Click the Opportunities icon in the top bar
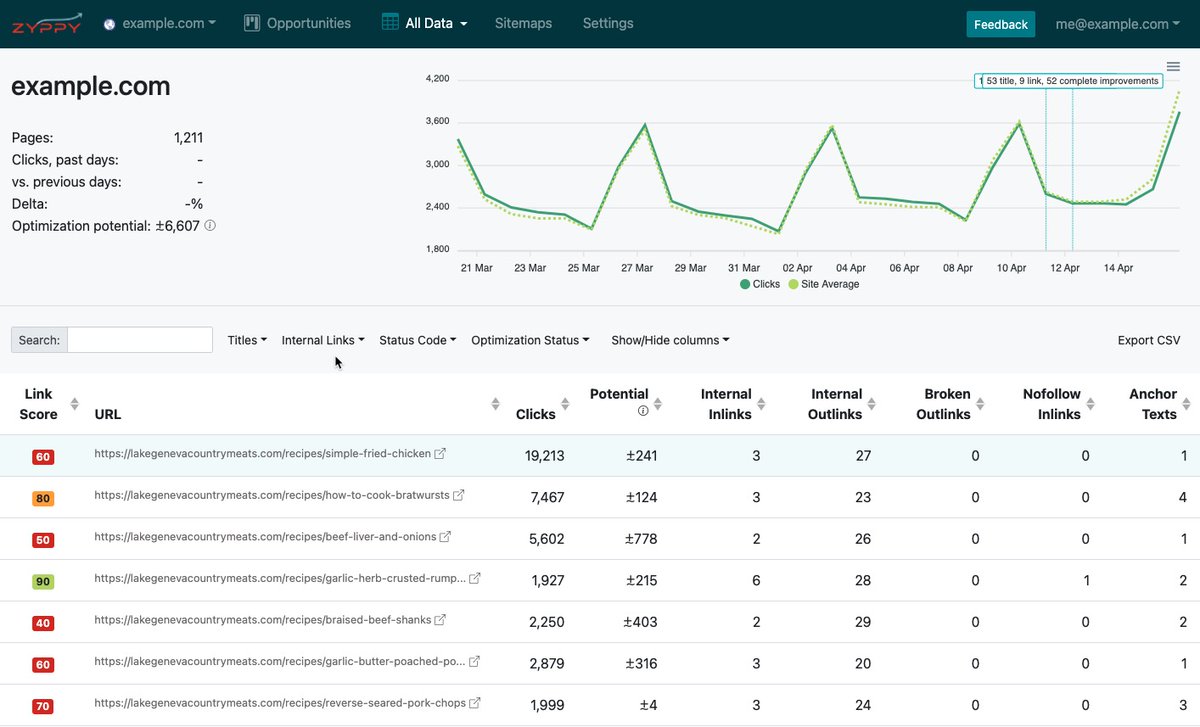The width and height of the screenshot is (1200, 727). pos(251,21)
